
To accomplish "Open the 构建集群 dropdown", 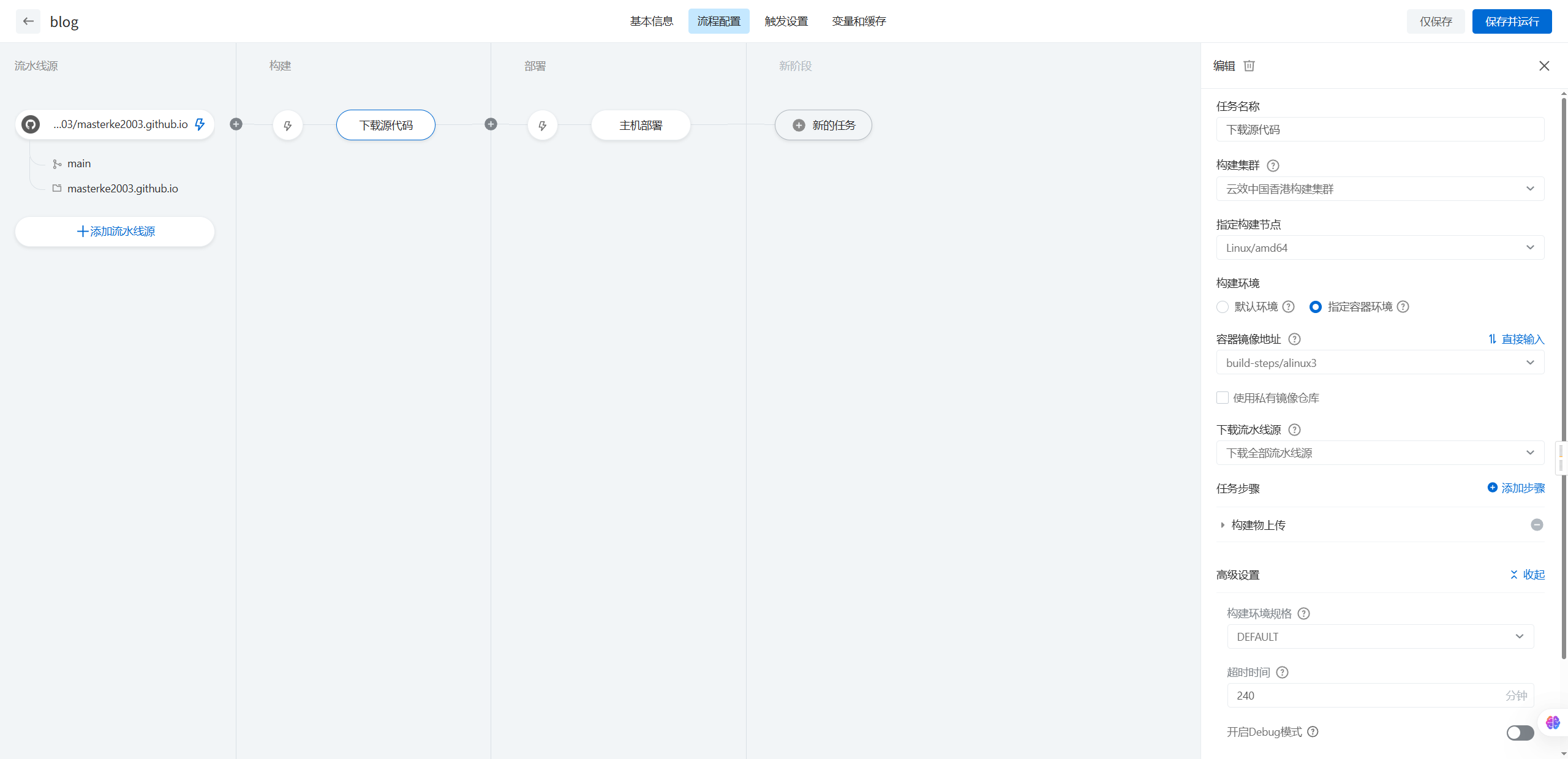I will [1379, 189].
